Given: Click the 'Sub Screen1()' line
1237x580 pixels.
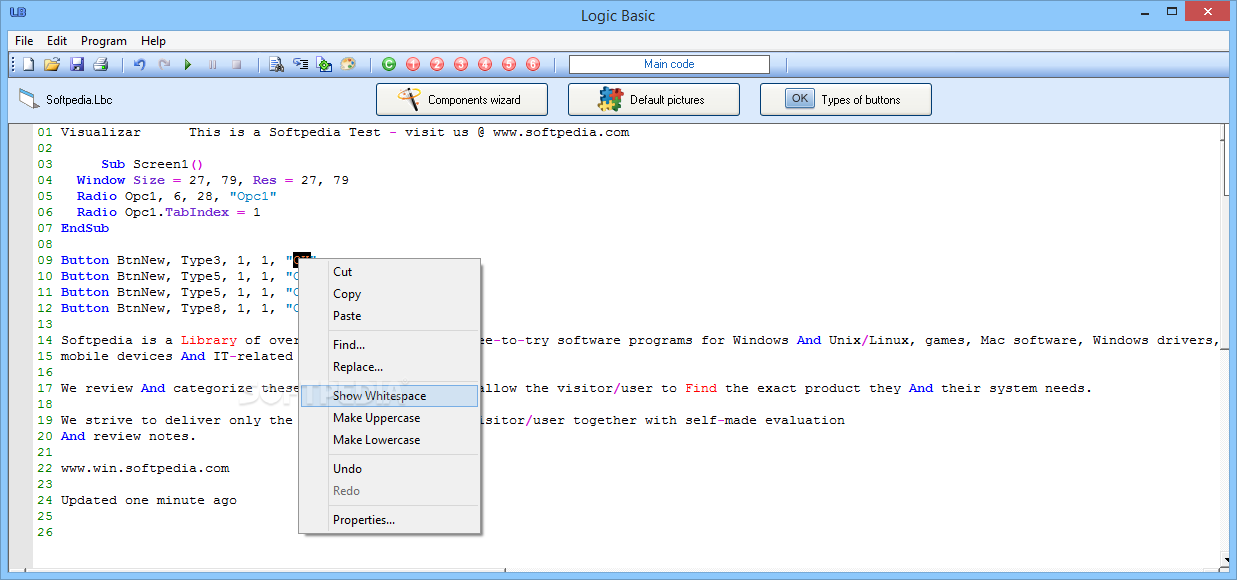Looking at the screenshot, I should 152,164.
